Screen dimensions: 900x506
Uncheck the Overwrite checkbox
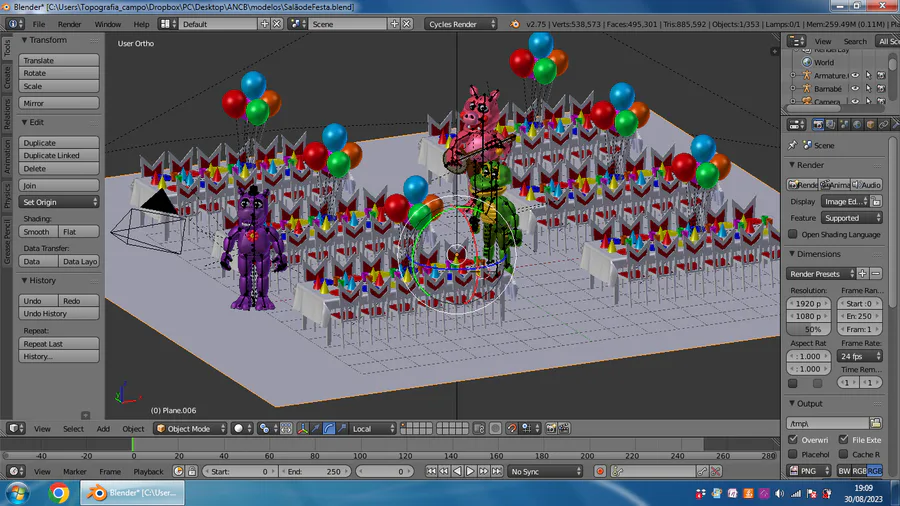point(793,439)
